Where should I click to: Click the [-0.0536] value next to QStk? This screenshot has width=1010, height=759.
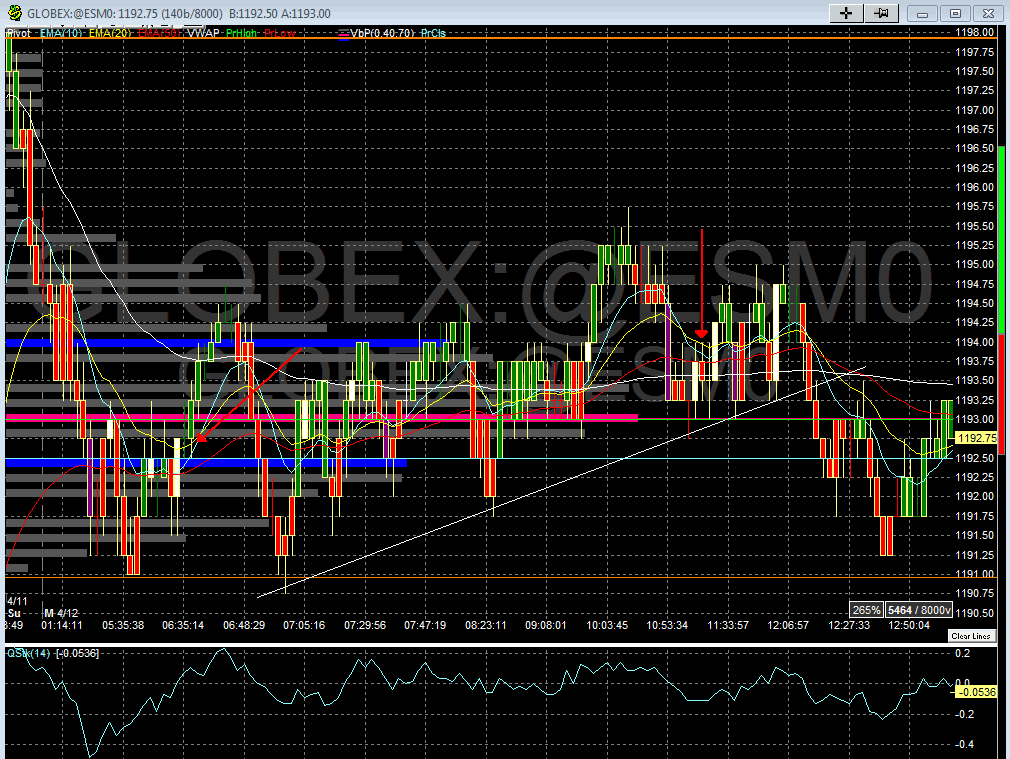77,653
